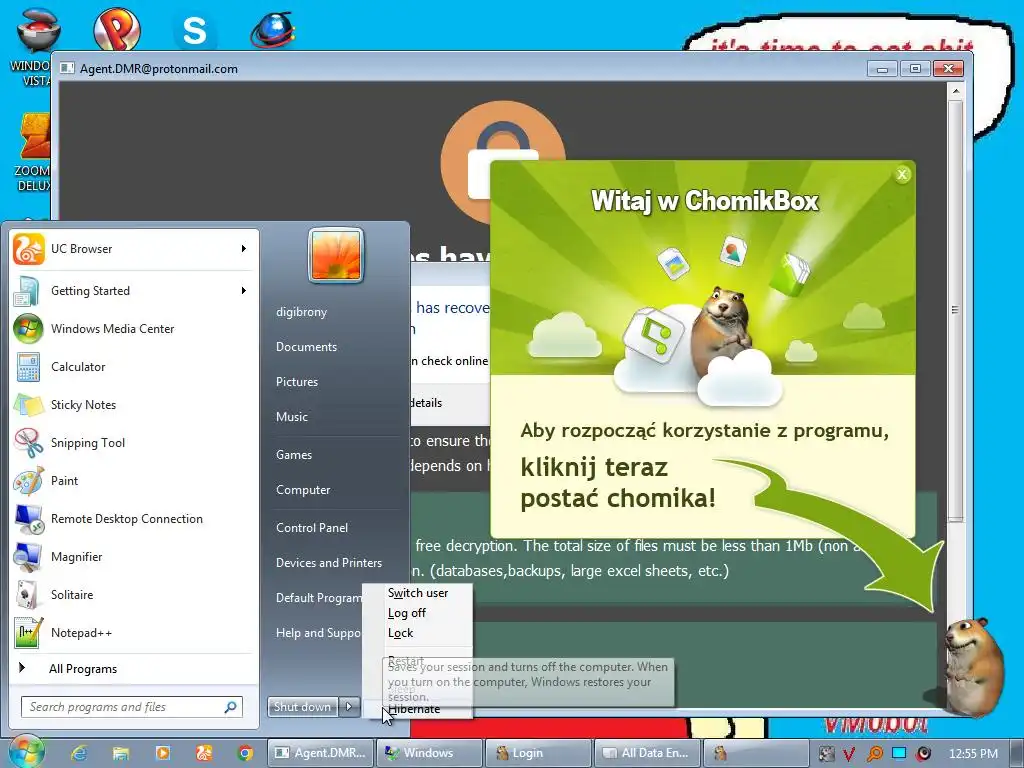Select Lock from the power menu
The height and width of the screenshot is (768, 1024).
pos(418,633)
